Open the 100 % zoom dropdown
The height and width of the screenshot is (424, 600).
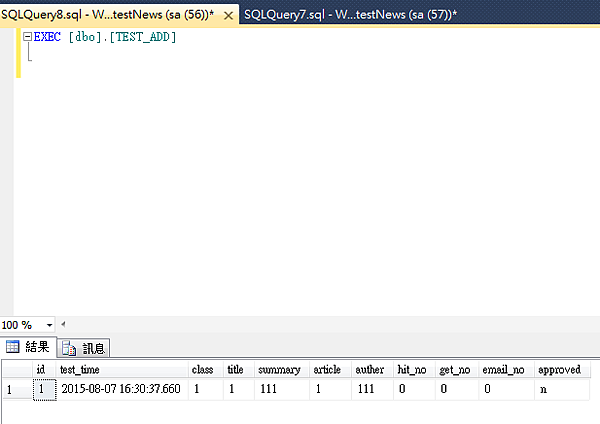49,325
